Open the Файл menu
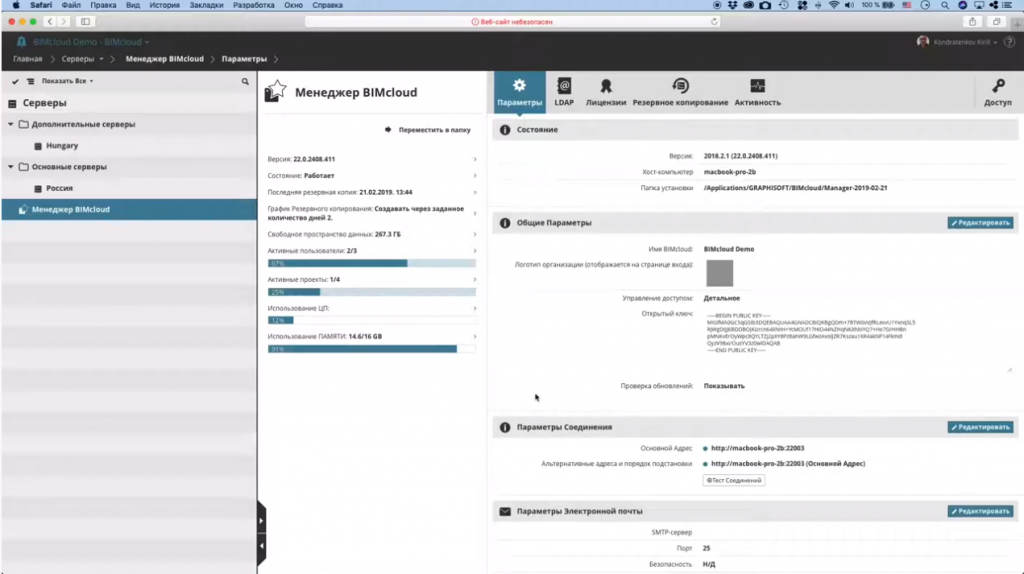The height and width of the screenshot is (574, 1024). tap(71, 5)
